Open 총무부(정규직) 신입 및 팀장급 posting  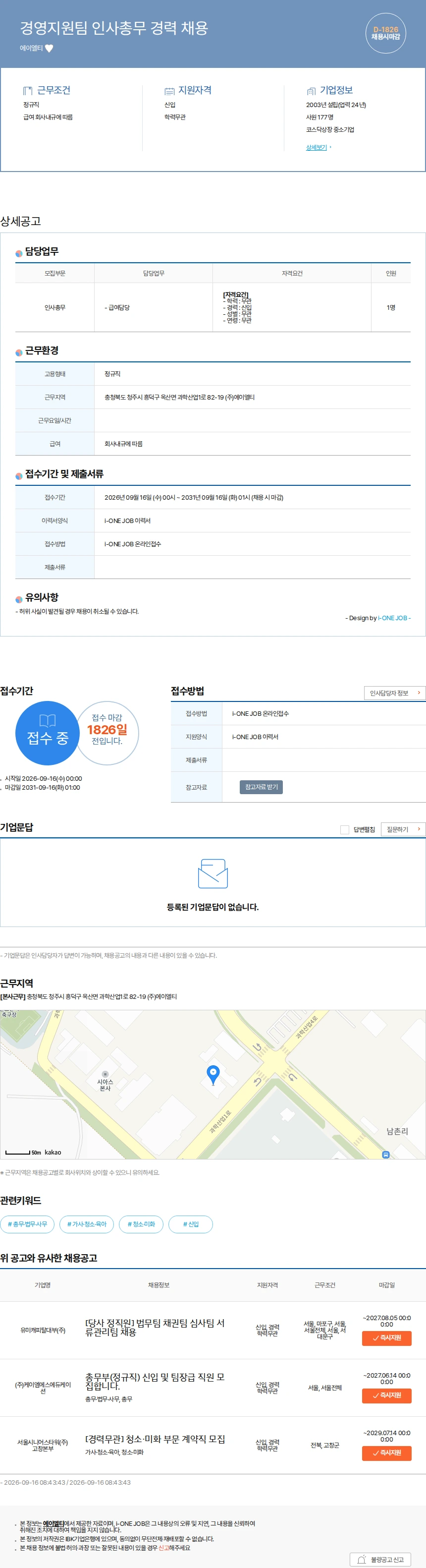(x=155, y=1382)
